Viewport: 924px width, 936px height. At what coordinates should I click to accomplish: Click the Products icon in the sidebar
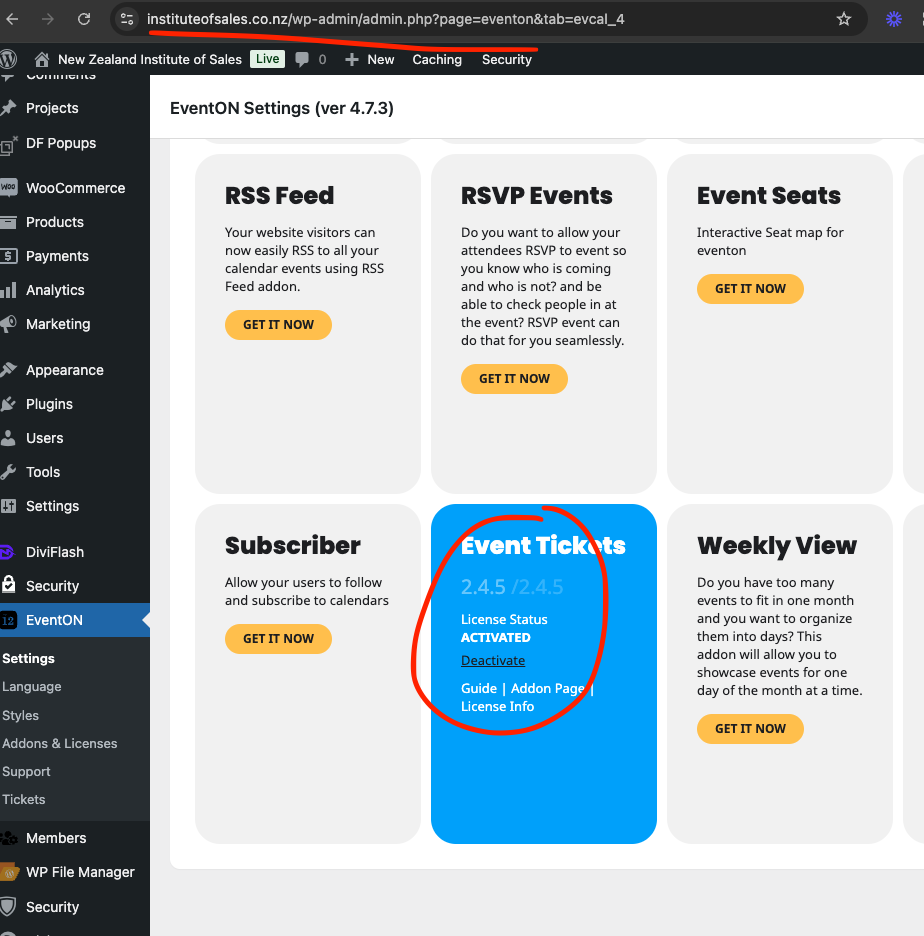8,222
